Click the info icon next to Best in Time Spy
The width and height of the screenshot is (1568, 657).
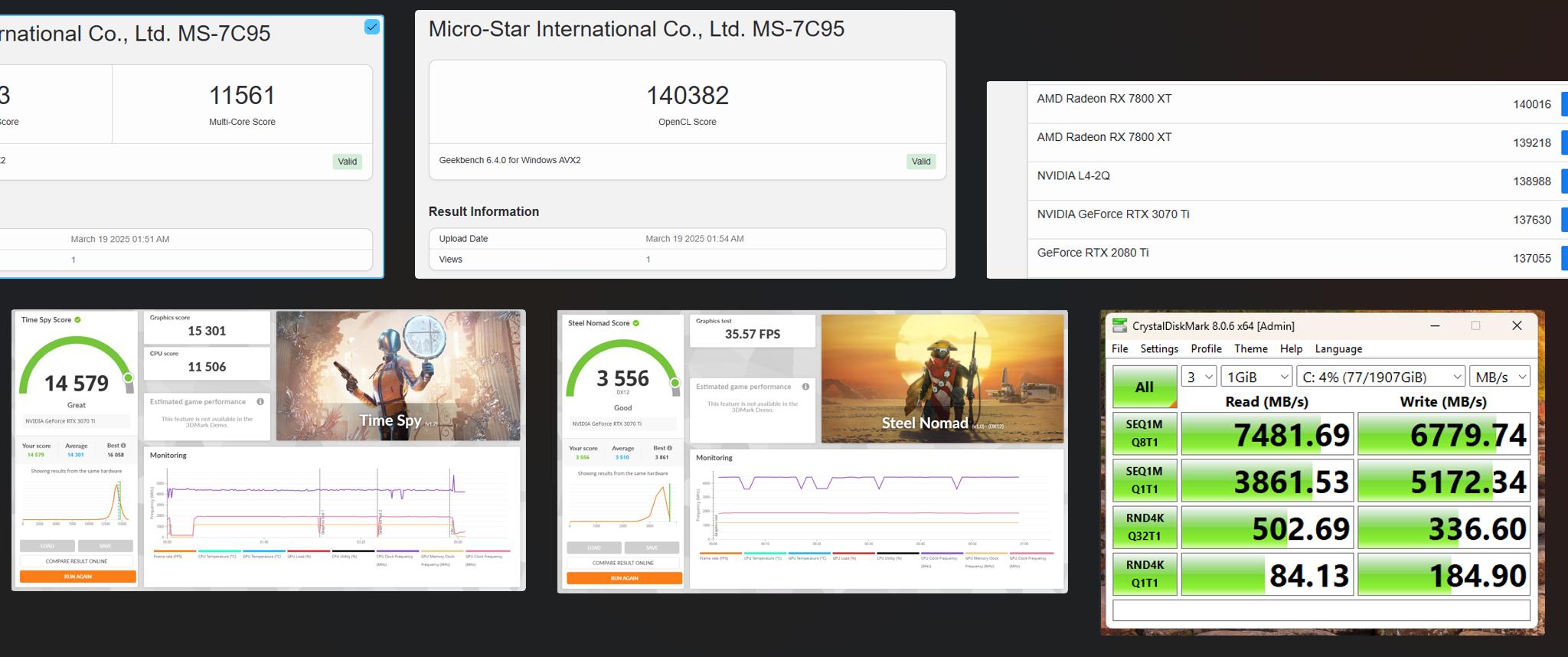123,446
